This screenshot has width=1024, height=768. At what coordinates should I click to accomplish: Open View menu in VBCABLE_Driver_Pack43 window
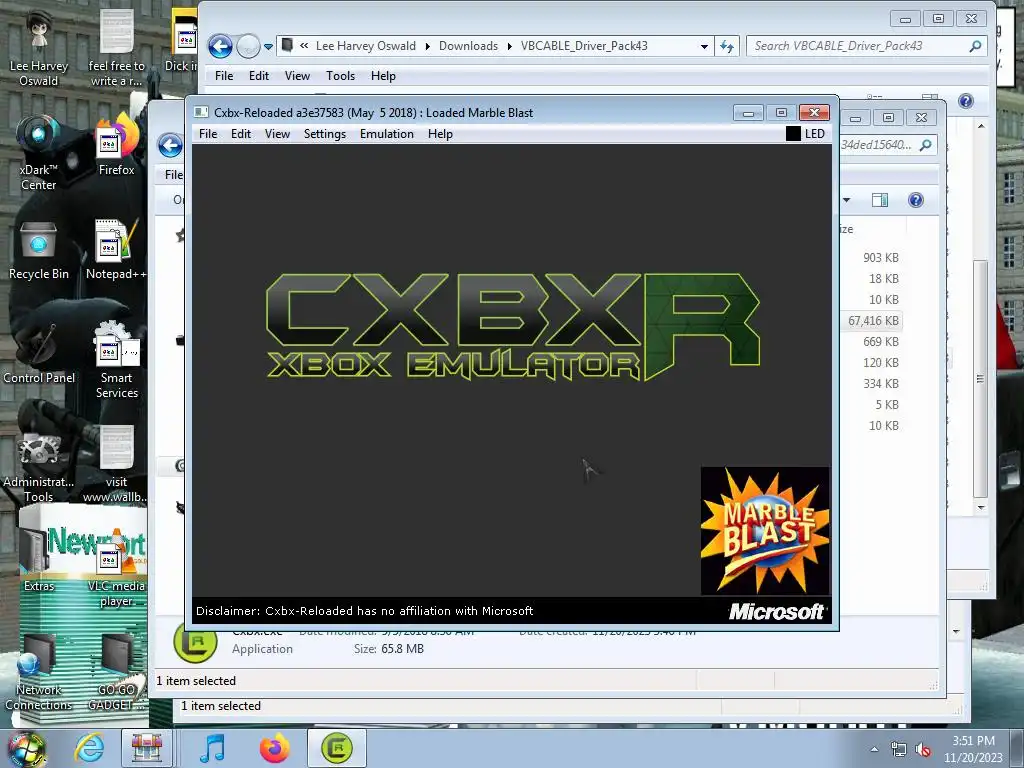(297, 76)
